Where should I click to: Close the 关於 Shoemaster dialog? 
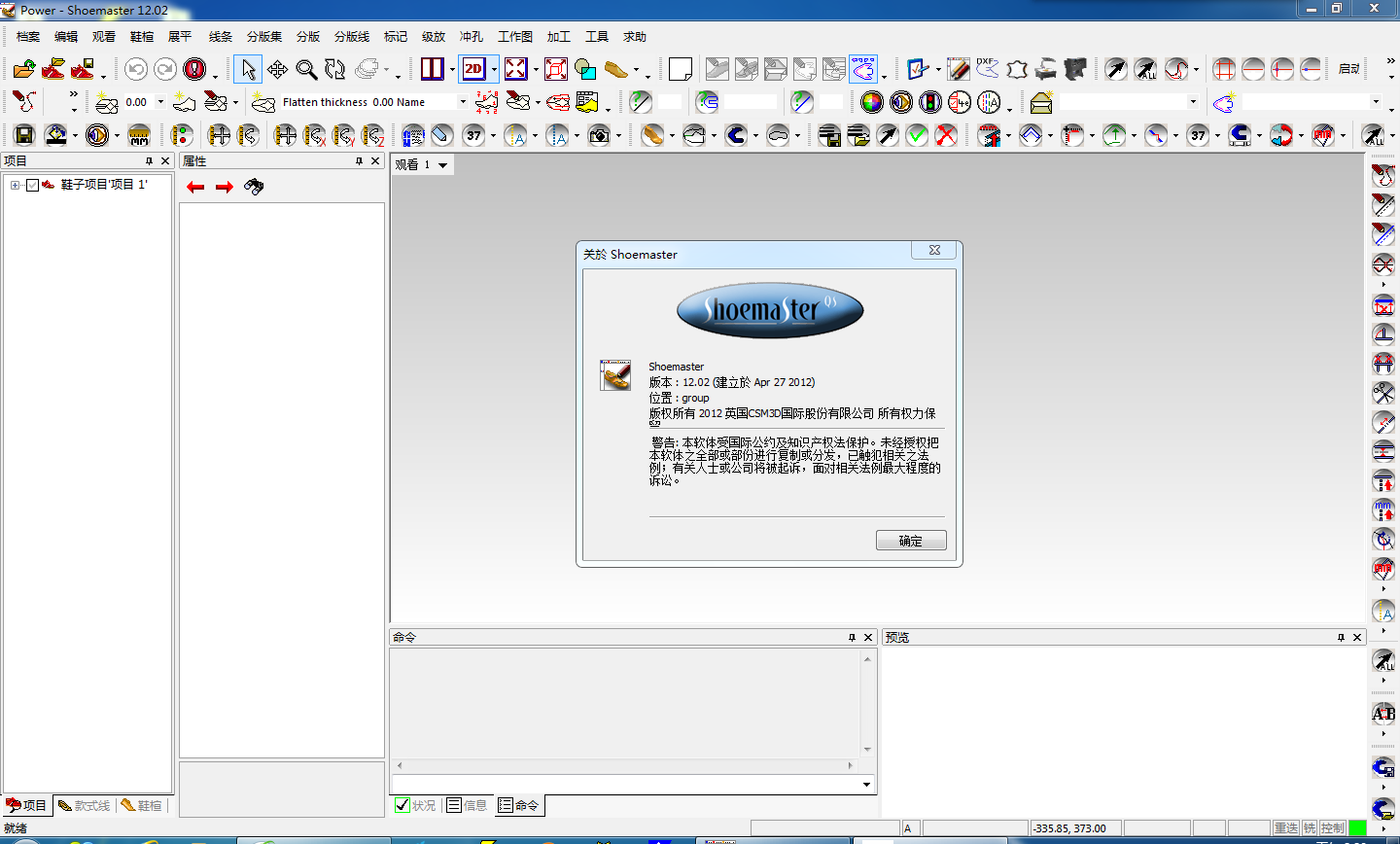click(x=934, y=251)
